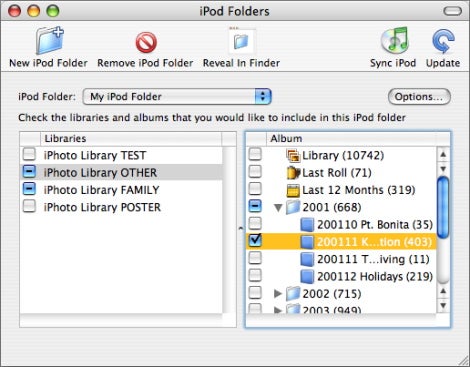470x367 pixels.
Task: Click the 2002 (715) folder icon
Action: [x=293, y=294]
